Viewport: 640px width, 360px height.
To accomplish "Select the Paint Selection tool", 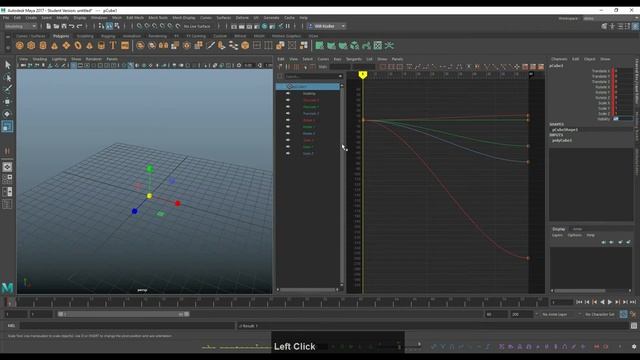I will pyautogui.click(x=7, y=89).
